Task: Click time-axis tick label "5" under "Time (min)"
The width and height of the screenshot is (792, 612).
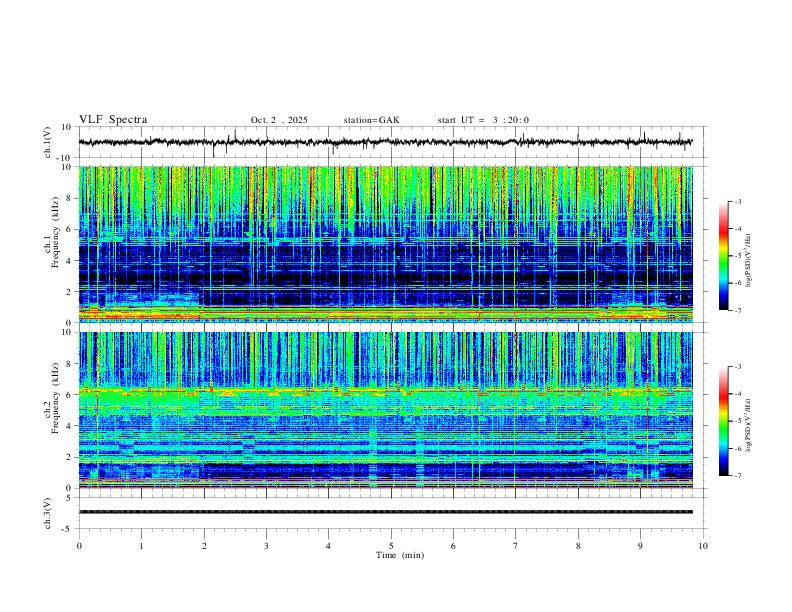Action: pos(391,546)
